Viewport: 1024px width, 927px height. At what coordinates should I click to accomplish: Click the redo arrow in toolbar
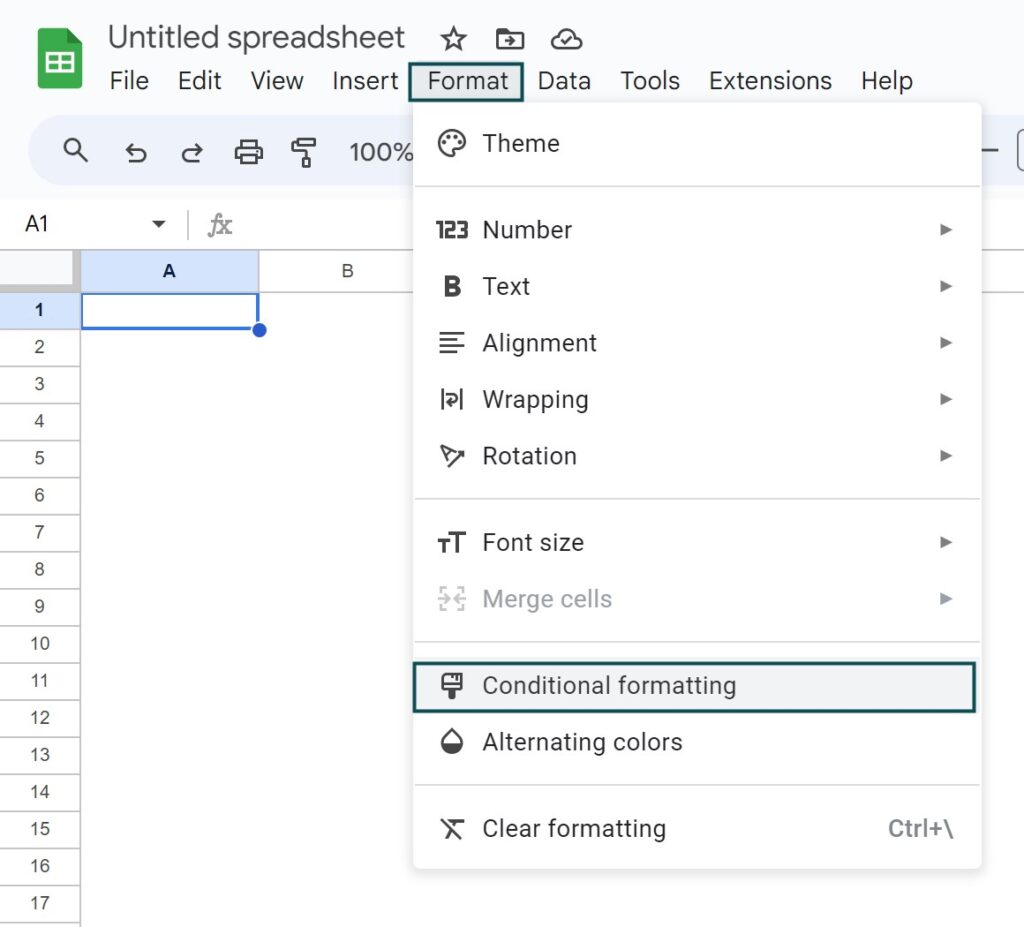(191, 152)
